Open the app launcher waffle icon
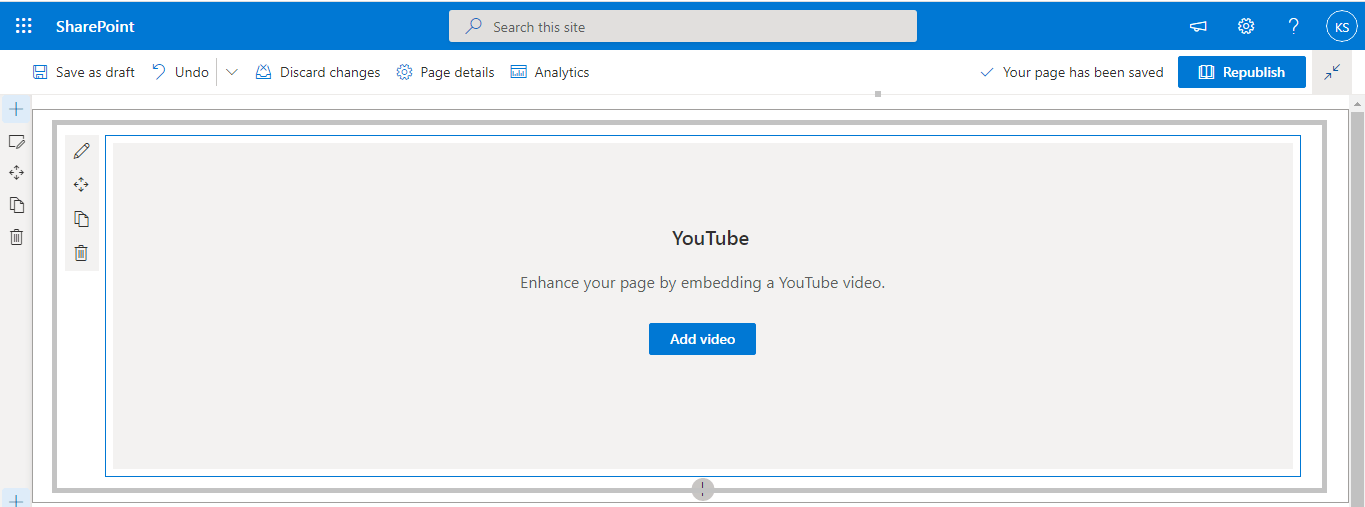This screenshot has height=507, width=1365. click(x=24, y=26)
